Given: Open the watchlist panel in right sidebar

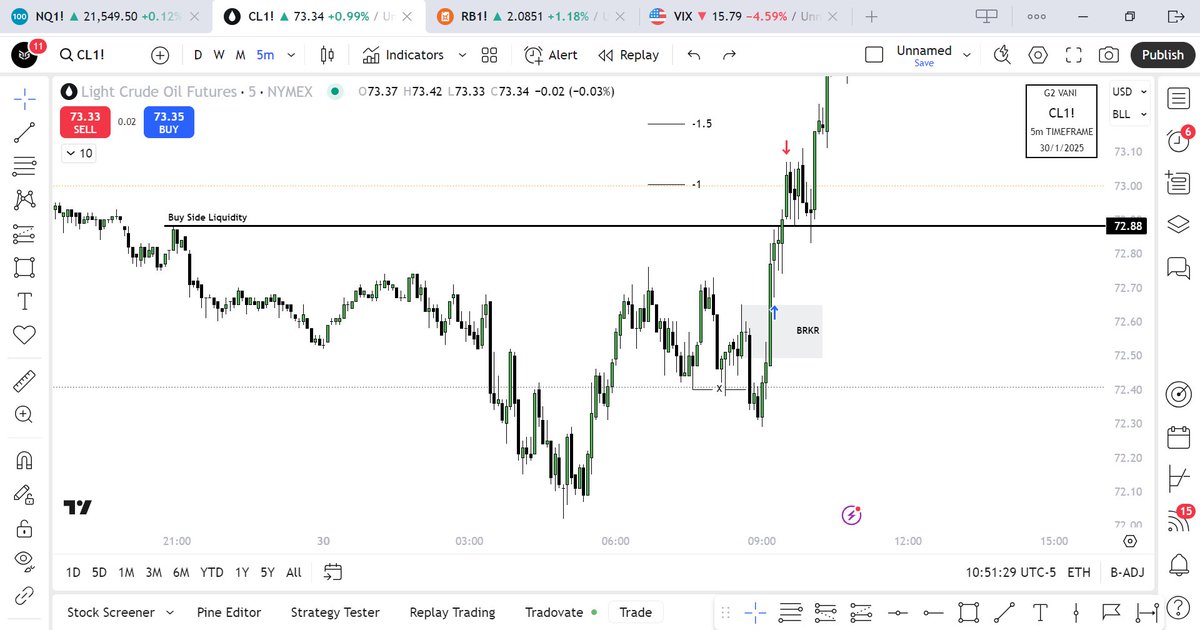Looking at the screenshot, I should point(1178,98).
